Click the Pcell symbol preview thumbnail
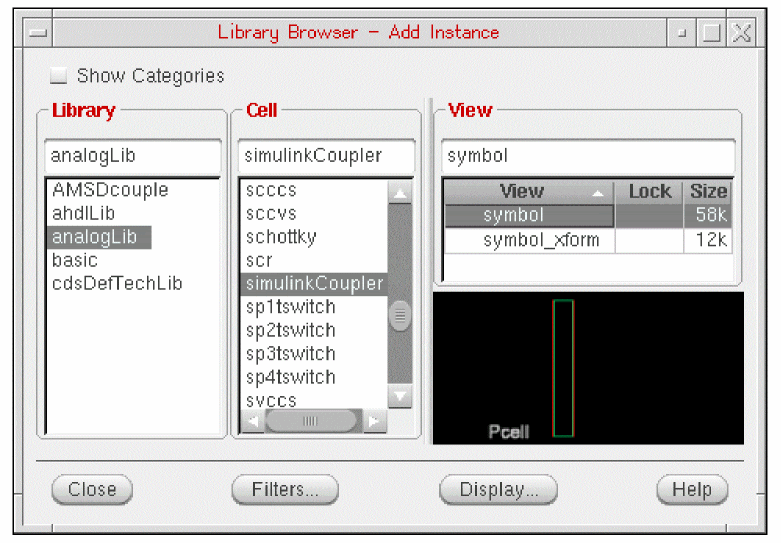781x543 pixels. coord(588,368)
